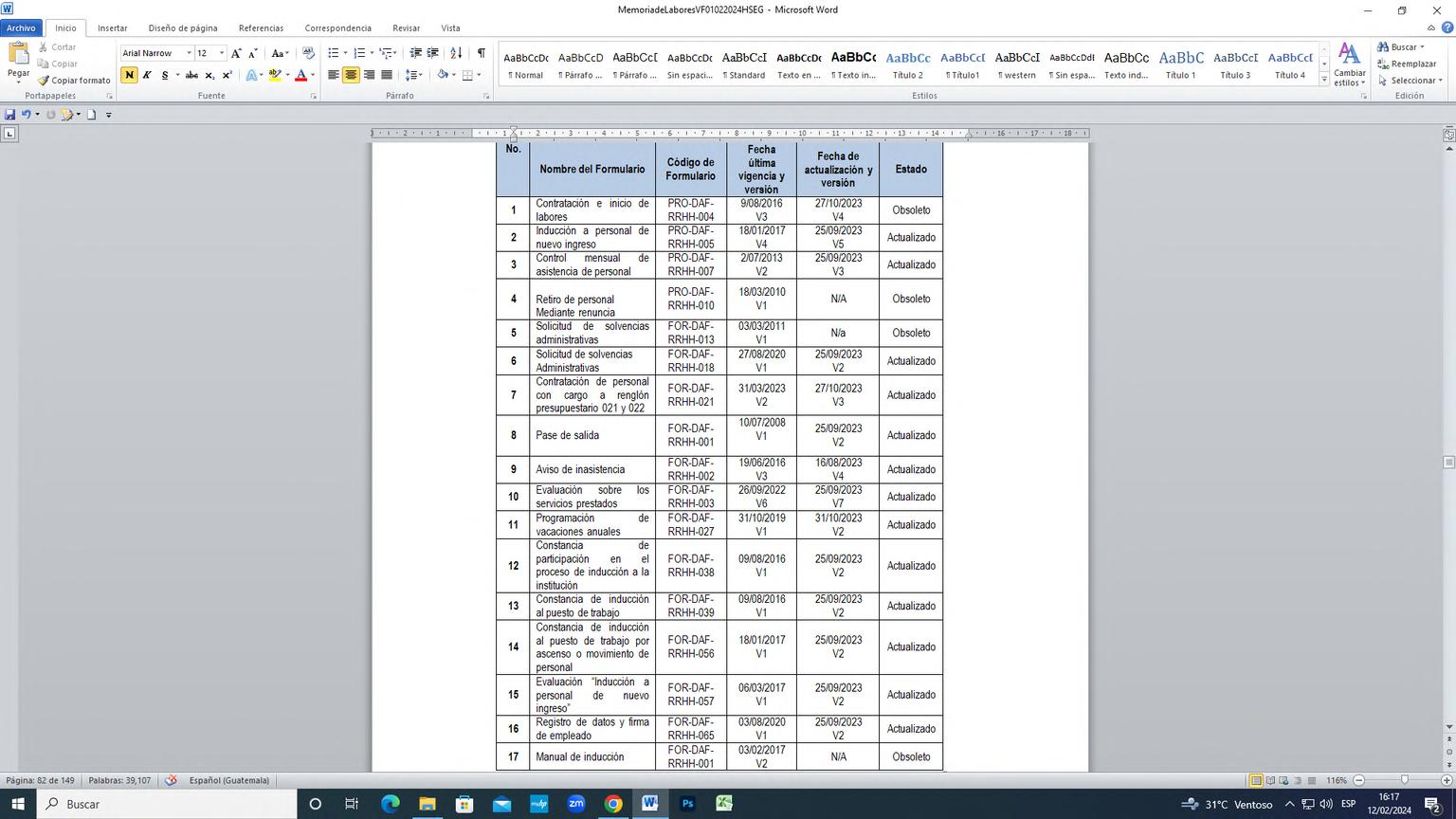This screenshot has height=819, width=1456.
Task: Switch to web layout view
Action: tap(1285, 780)
